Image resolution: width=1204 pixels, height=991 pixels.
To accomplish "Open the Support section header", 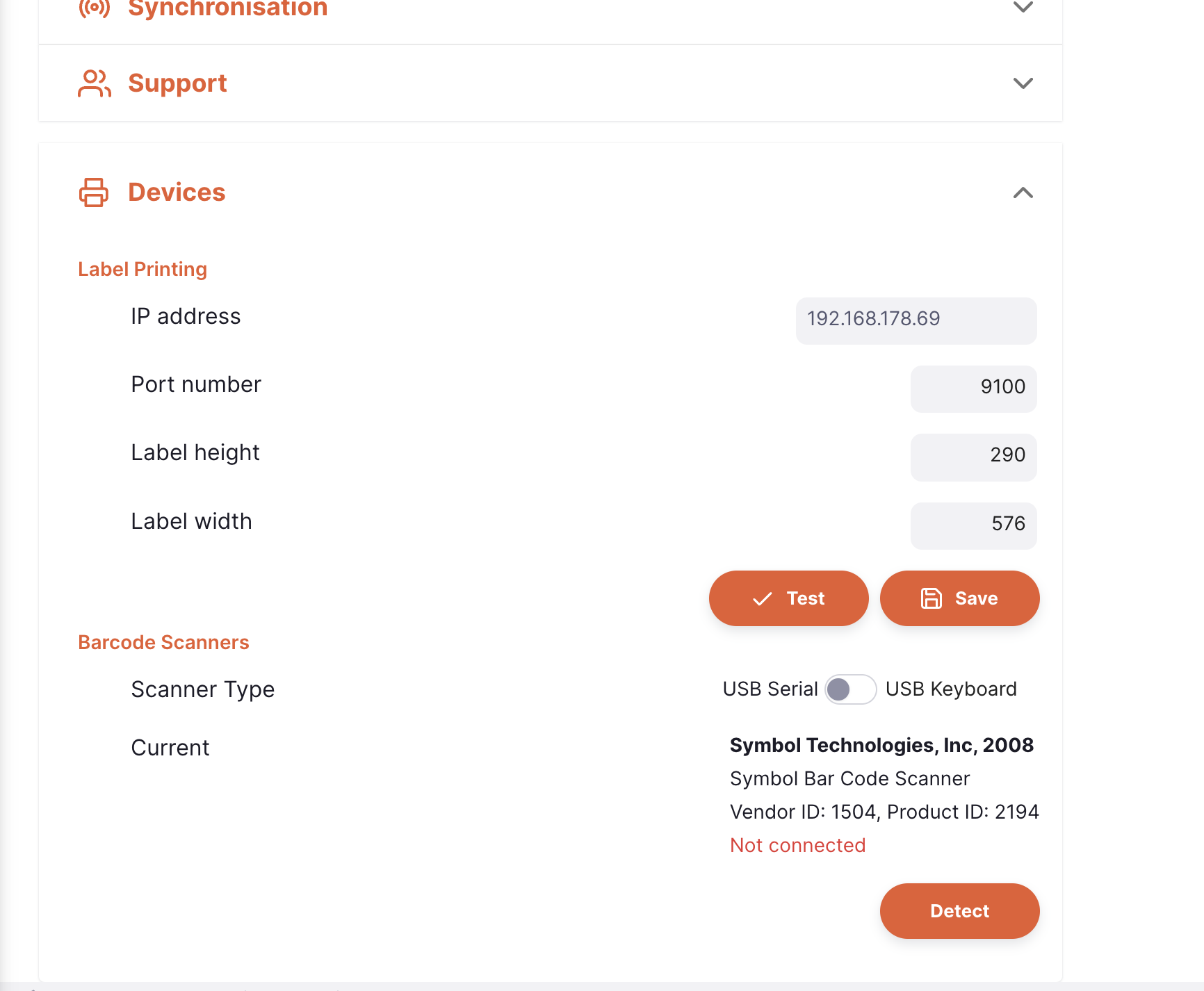I will 177,83.
